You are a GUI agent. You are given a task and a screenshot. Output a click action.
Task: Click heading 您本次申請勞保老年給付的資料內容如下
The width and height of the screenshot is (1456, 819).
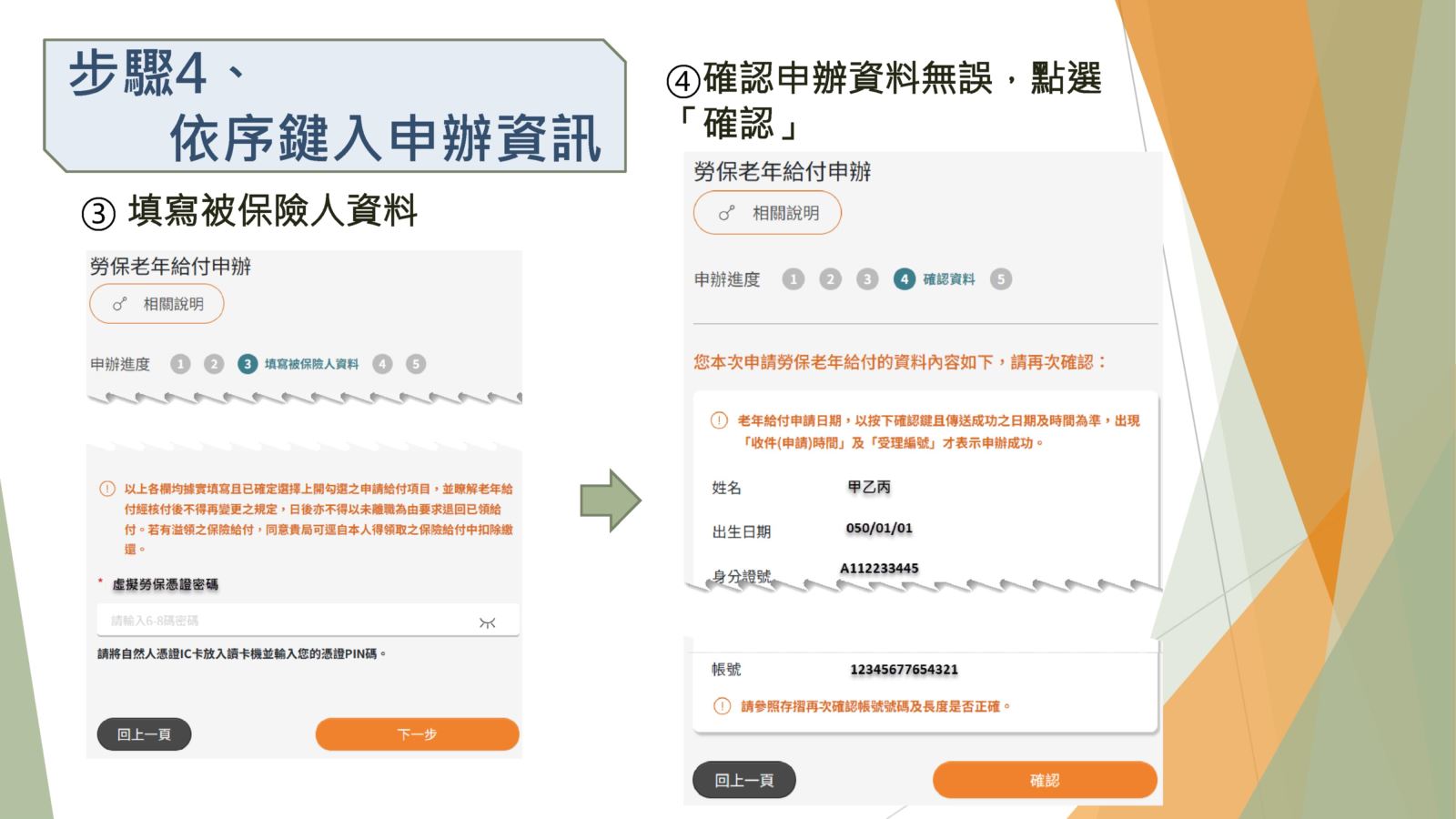point(901,362)
